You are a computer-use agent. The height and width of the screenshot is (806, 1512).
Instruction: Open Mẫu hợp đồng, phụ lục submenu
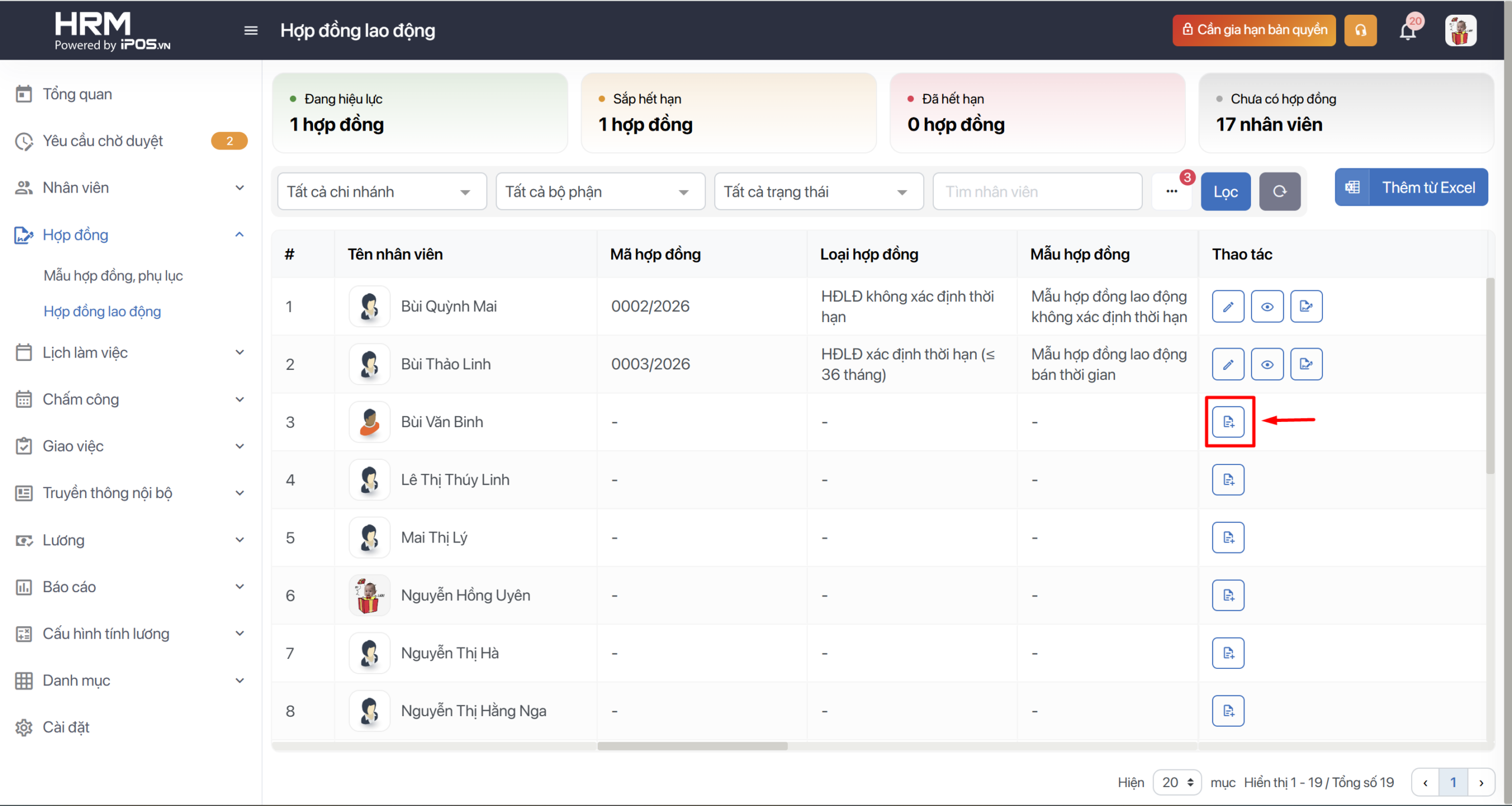tap(113, 275)
